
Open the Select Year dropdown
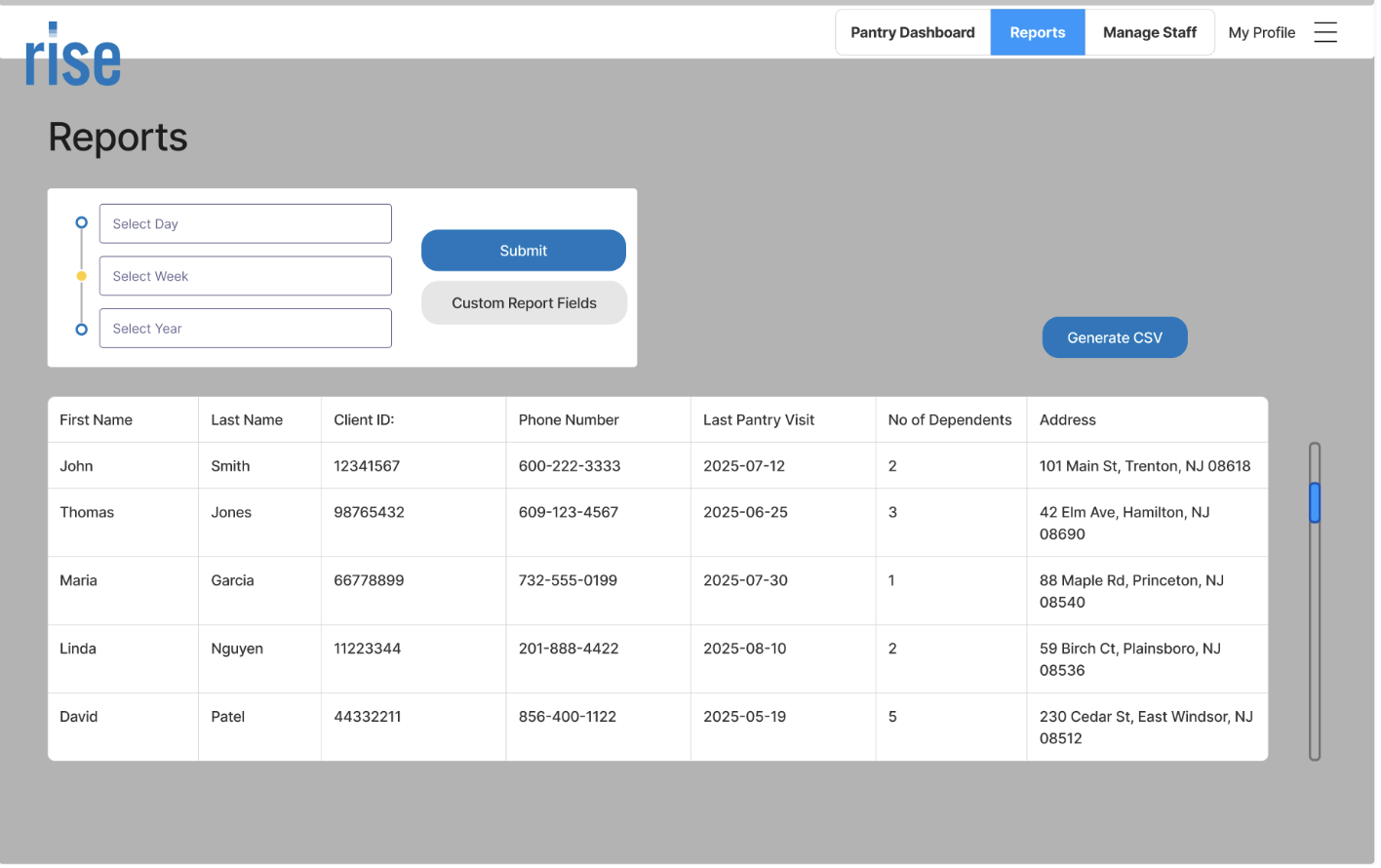[245, 328]
